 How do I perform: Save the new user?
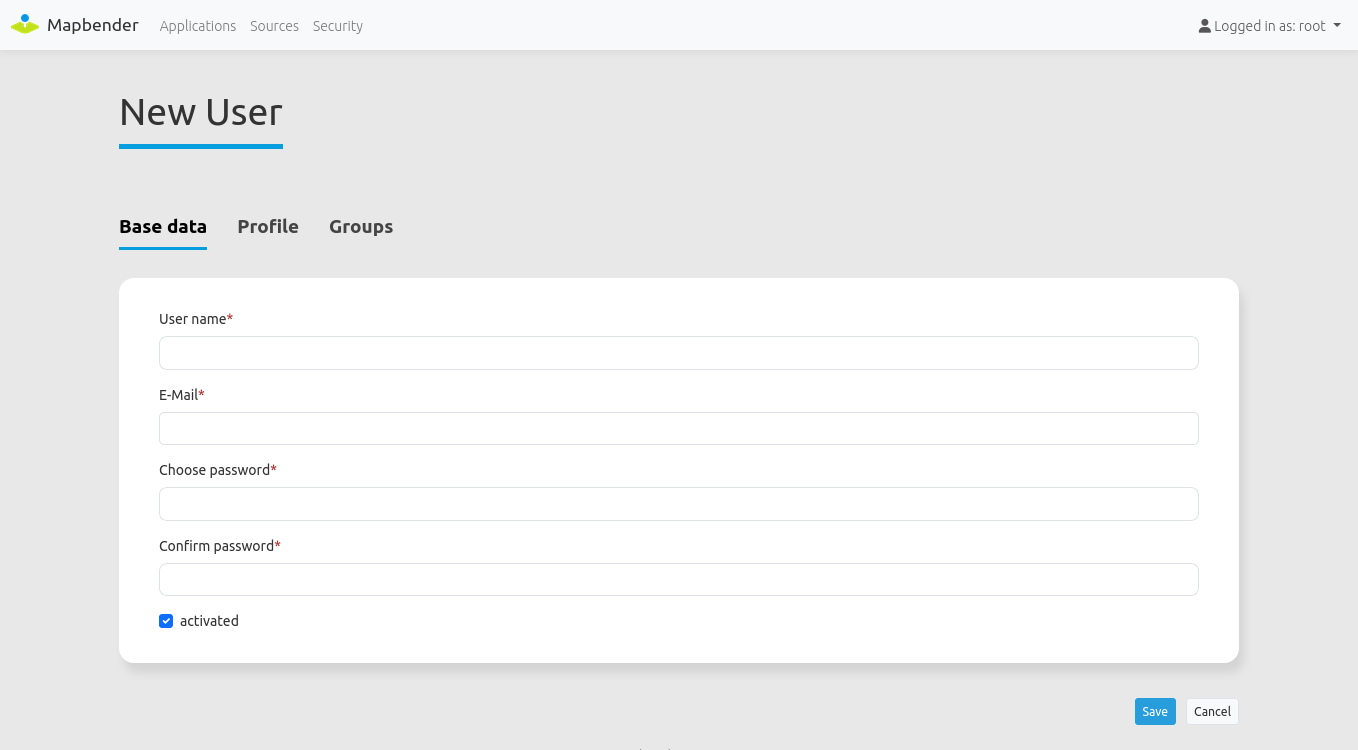[x=1155, y=712]
